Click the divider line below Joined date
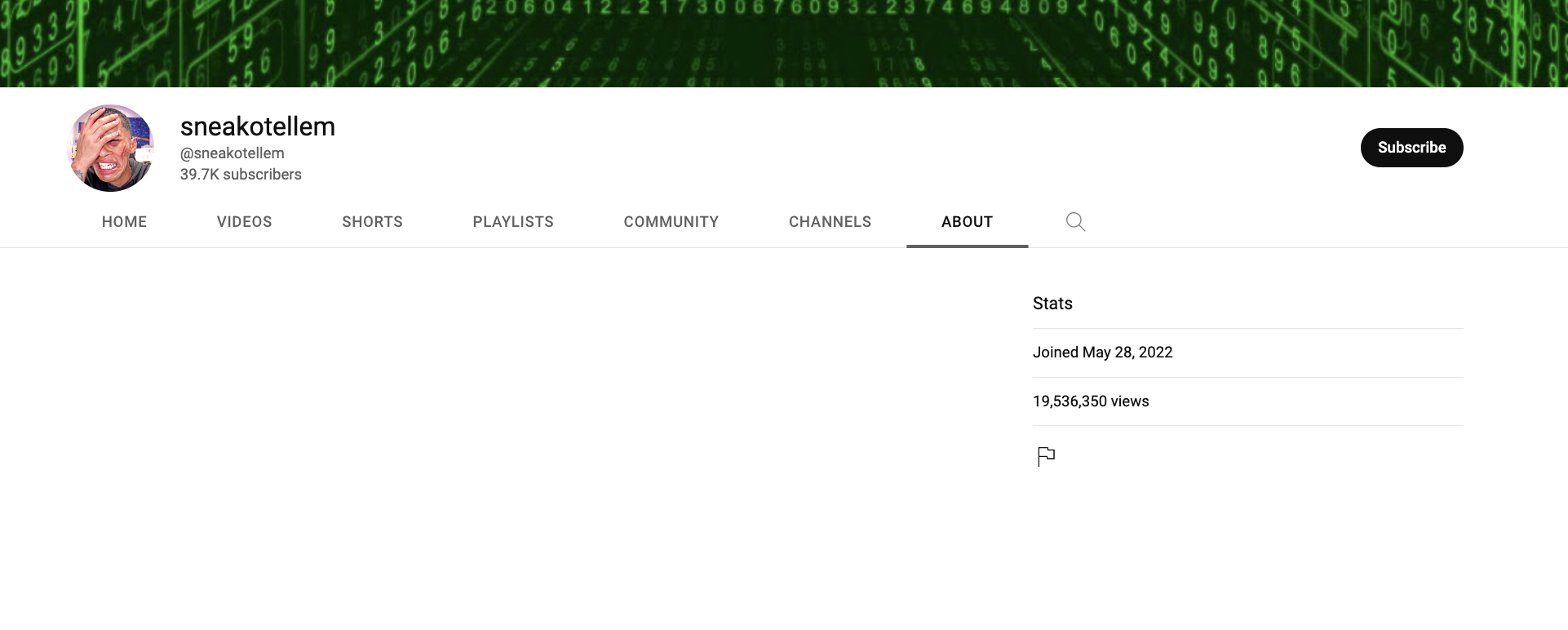The image size is (1568, 630). point(1247,377)
